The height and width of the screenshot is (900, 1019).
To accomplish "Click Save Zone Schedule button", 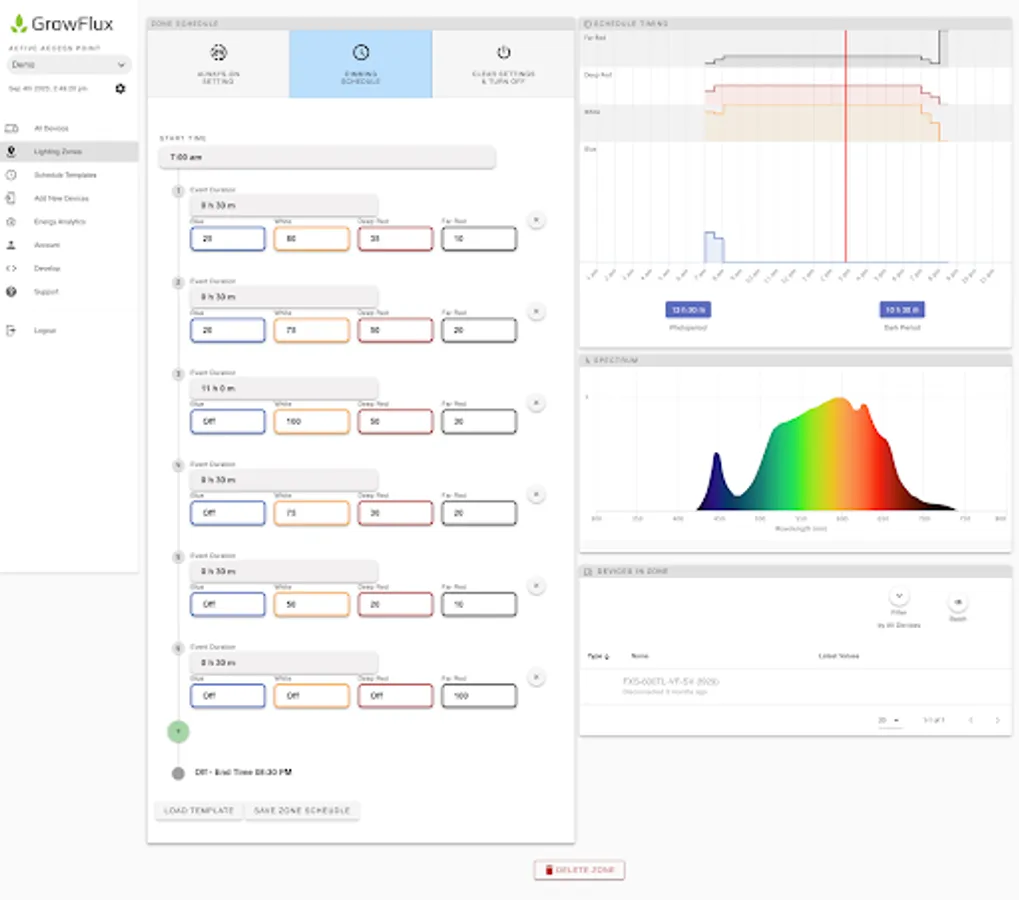I will (302, 810).
